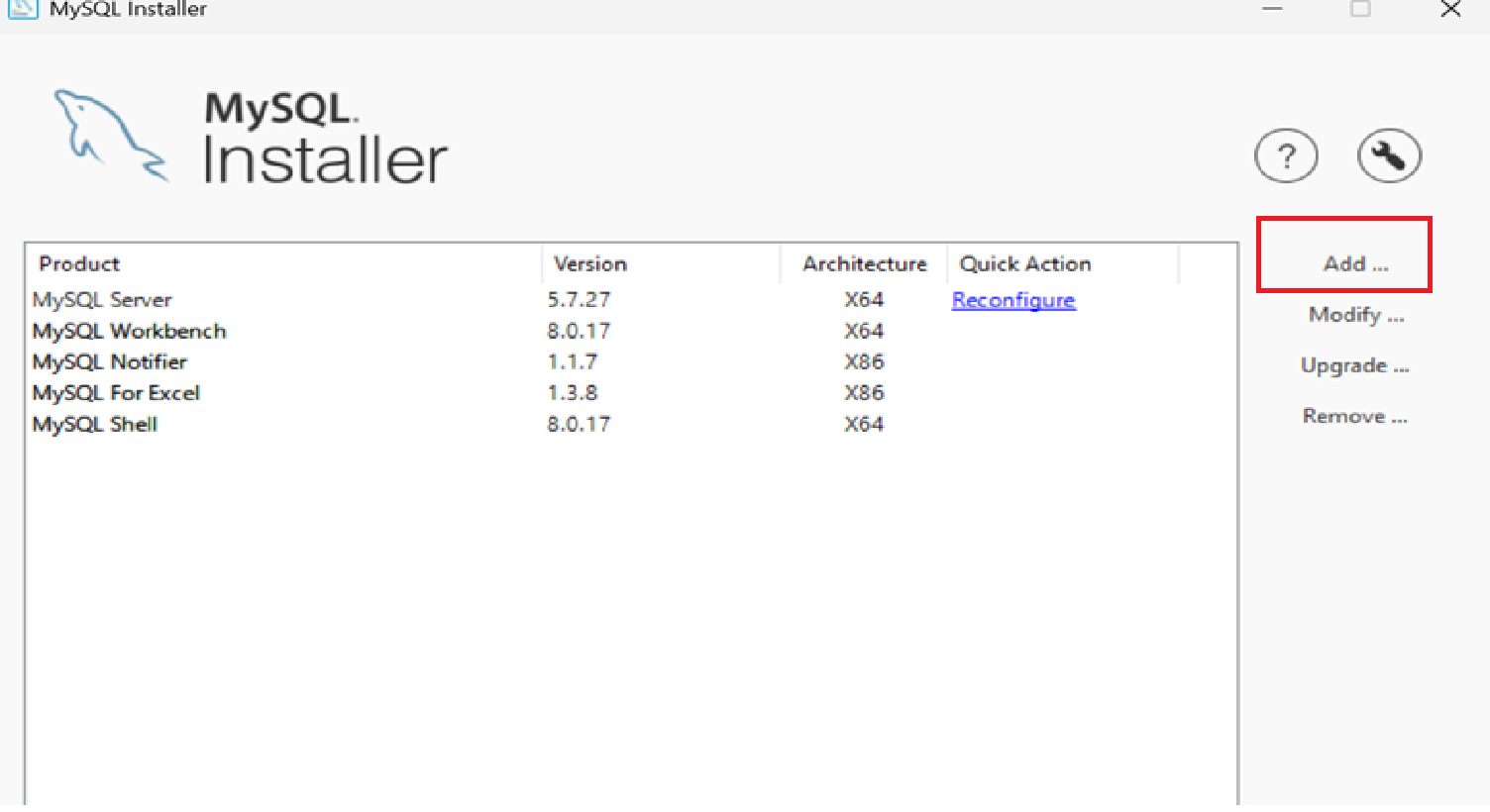The image size is (1490, 812).
Task: Open the wrench settings icon
Action: pyautogui.click(x=1389, y=155)
